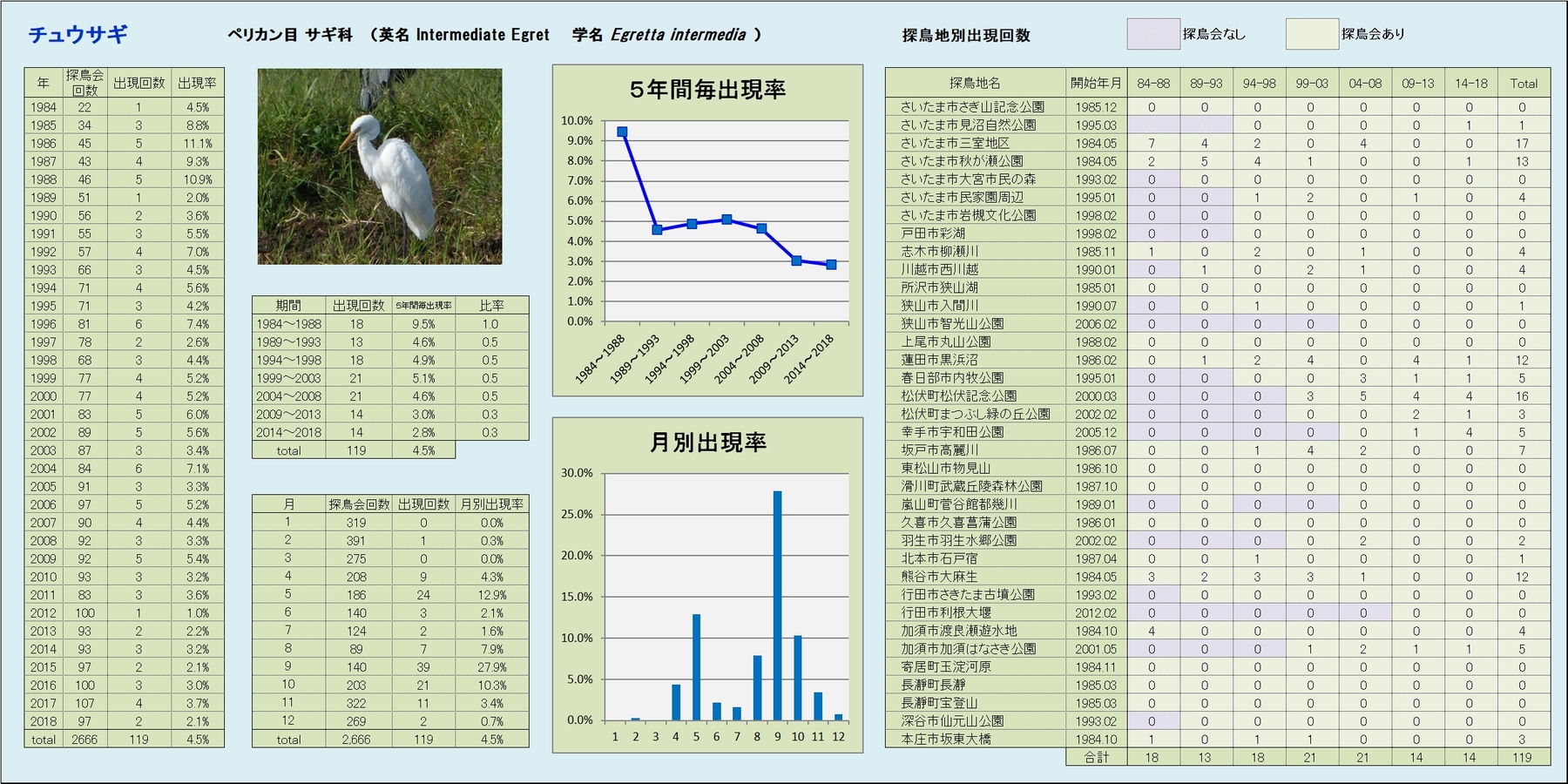This screenshot has height=784, width=1568.
Task: Click the 探鳥地名 column header
Action: click(975, 84)
